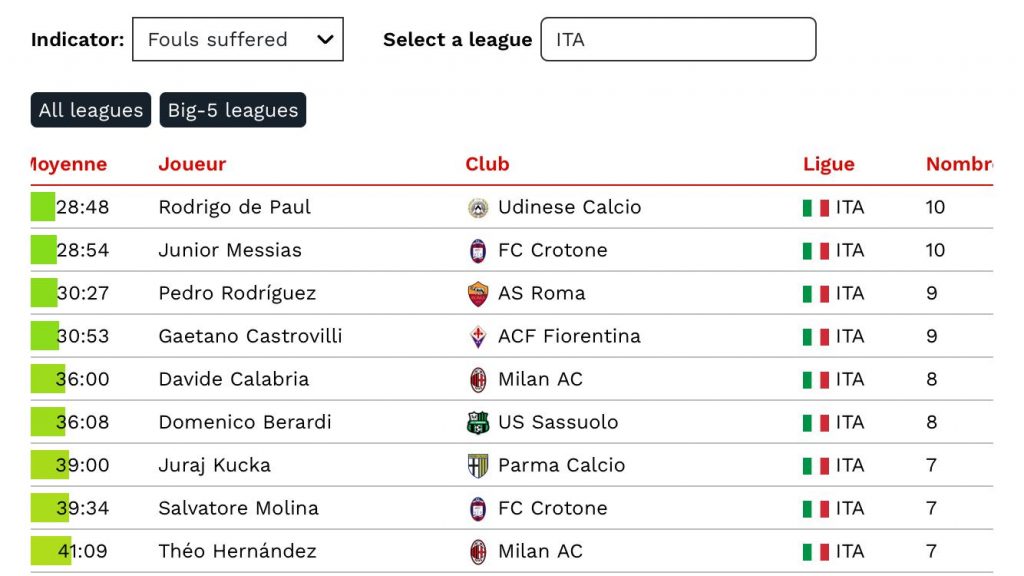
Task: Click the Select a league input field
Action: click(678, 39)
